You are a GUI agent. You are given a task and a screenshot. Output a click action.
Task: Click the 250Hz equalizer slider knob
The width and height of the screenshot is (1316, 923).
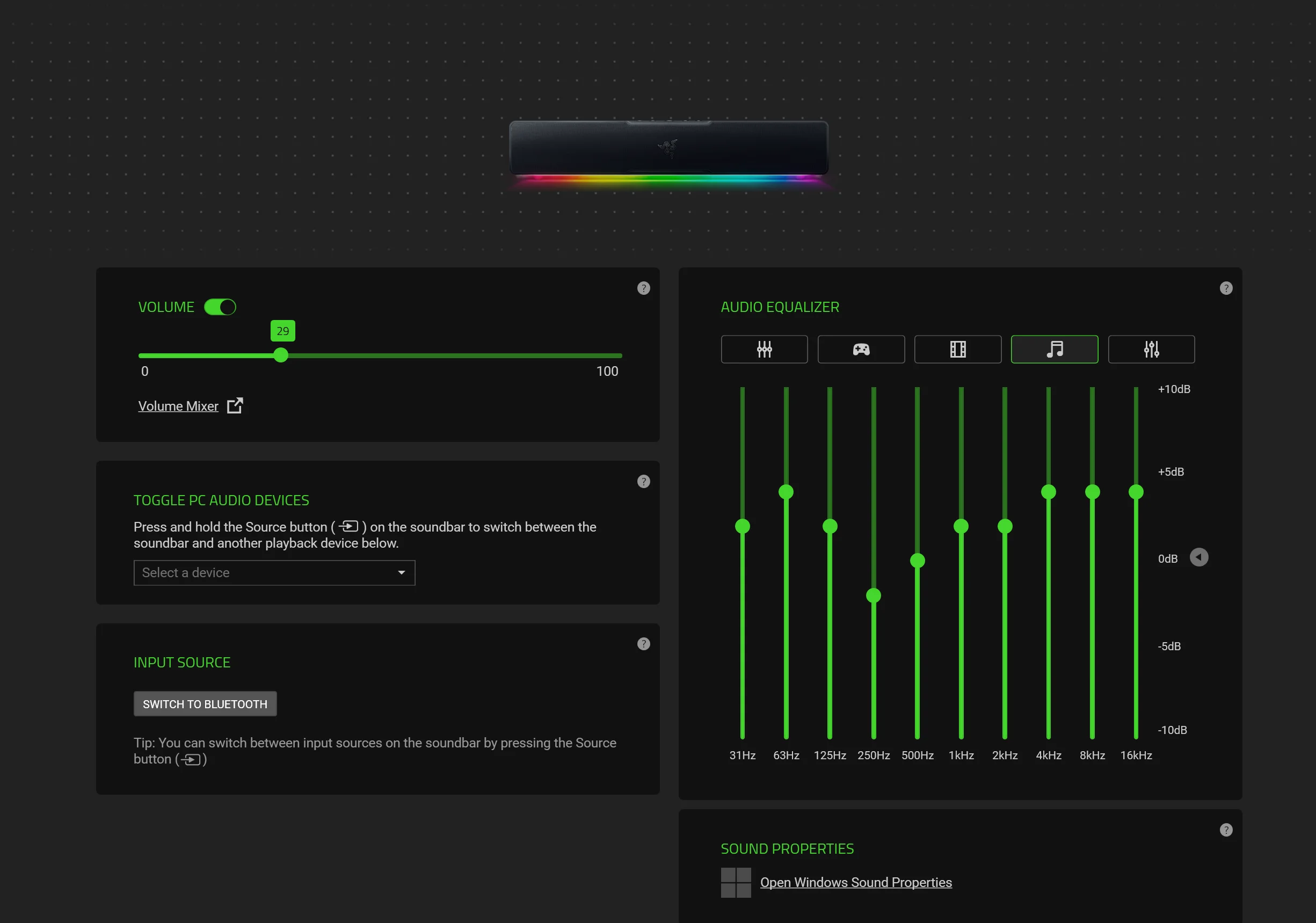873,595
